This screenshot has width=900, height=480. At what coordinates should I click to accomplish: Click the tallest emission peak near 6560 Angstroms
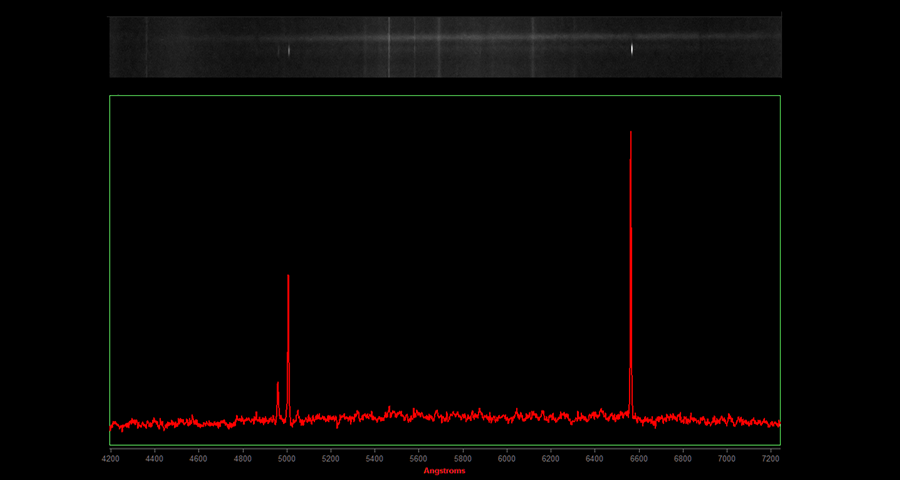point(630,135)
